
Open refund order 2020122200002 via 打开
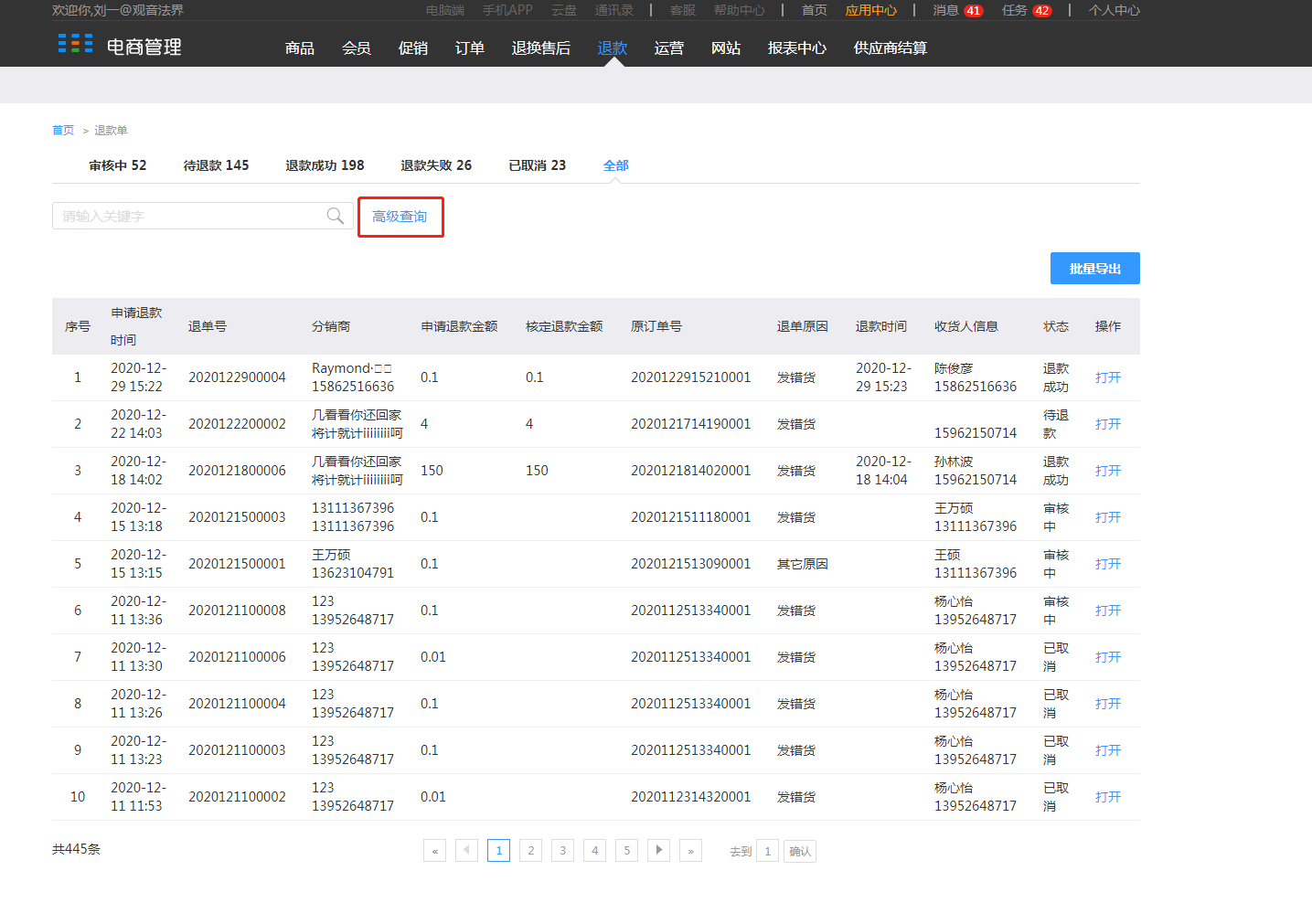(x=1108, y=424)
